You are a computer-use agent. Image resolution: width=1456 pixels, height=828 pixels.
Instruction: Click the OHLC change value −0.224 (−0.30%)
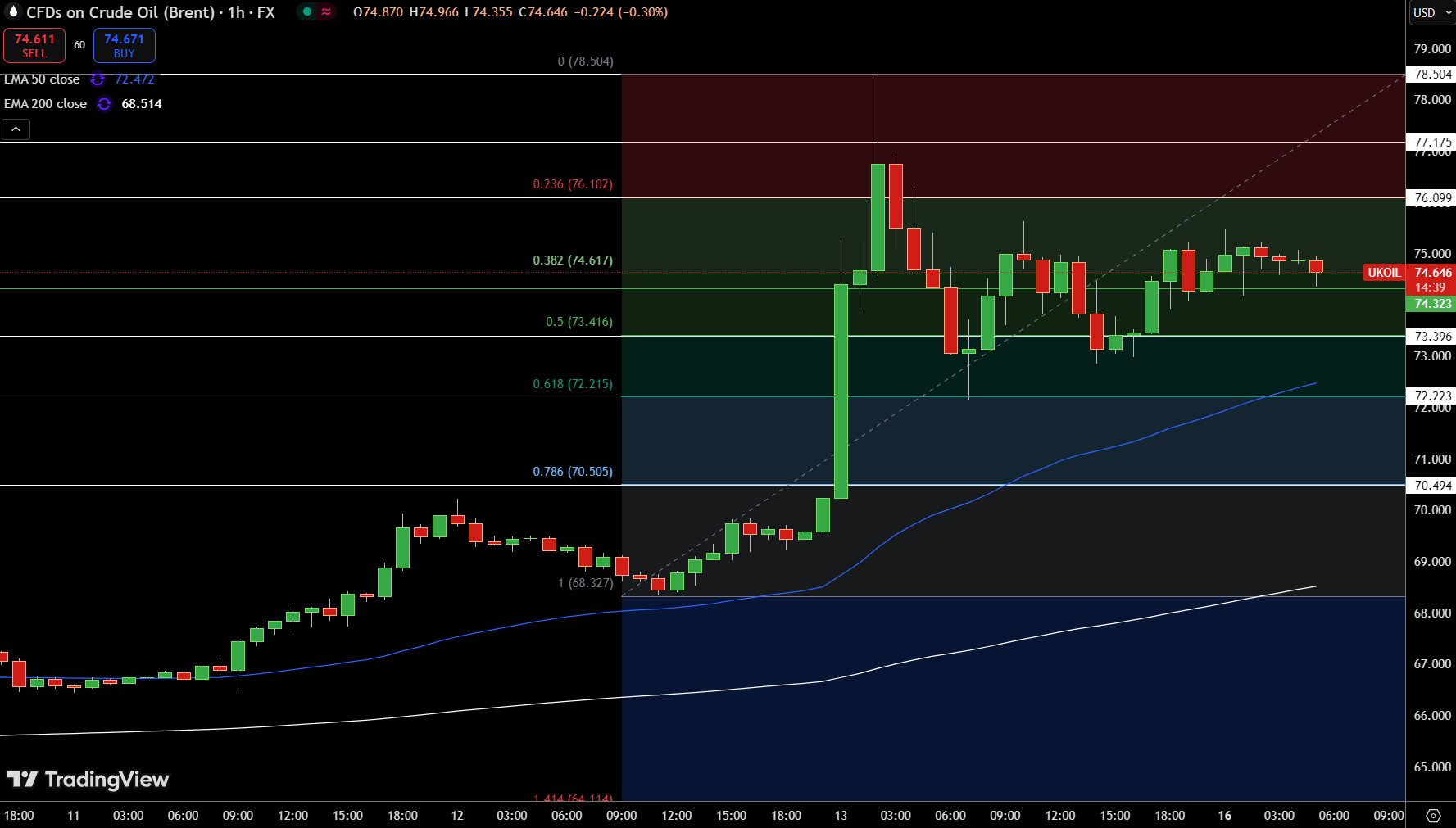[x=620, y=12]
